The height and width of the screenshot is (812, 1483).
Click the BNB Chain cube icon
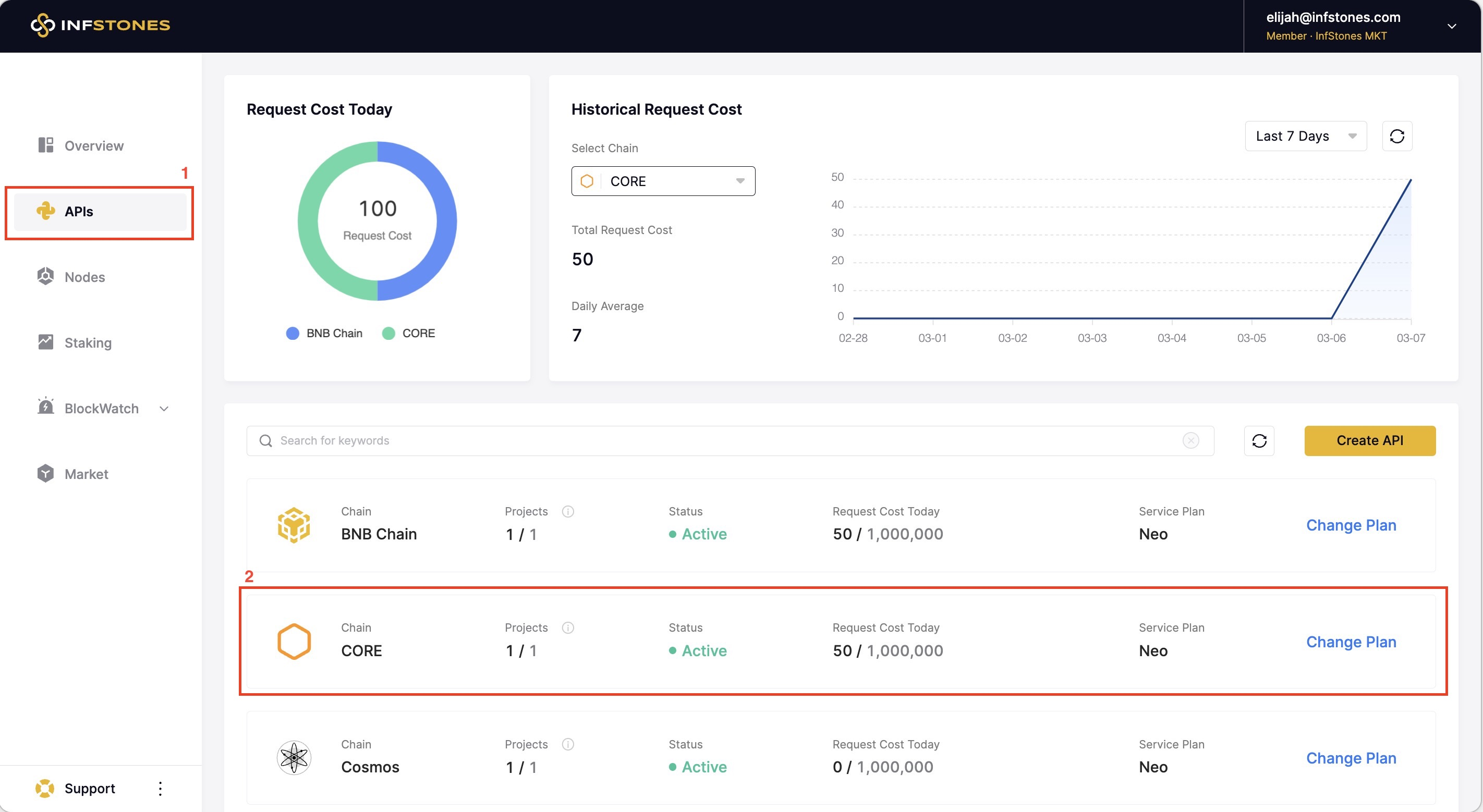[294, 525]
